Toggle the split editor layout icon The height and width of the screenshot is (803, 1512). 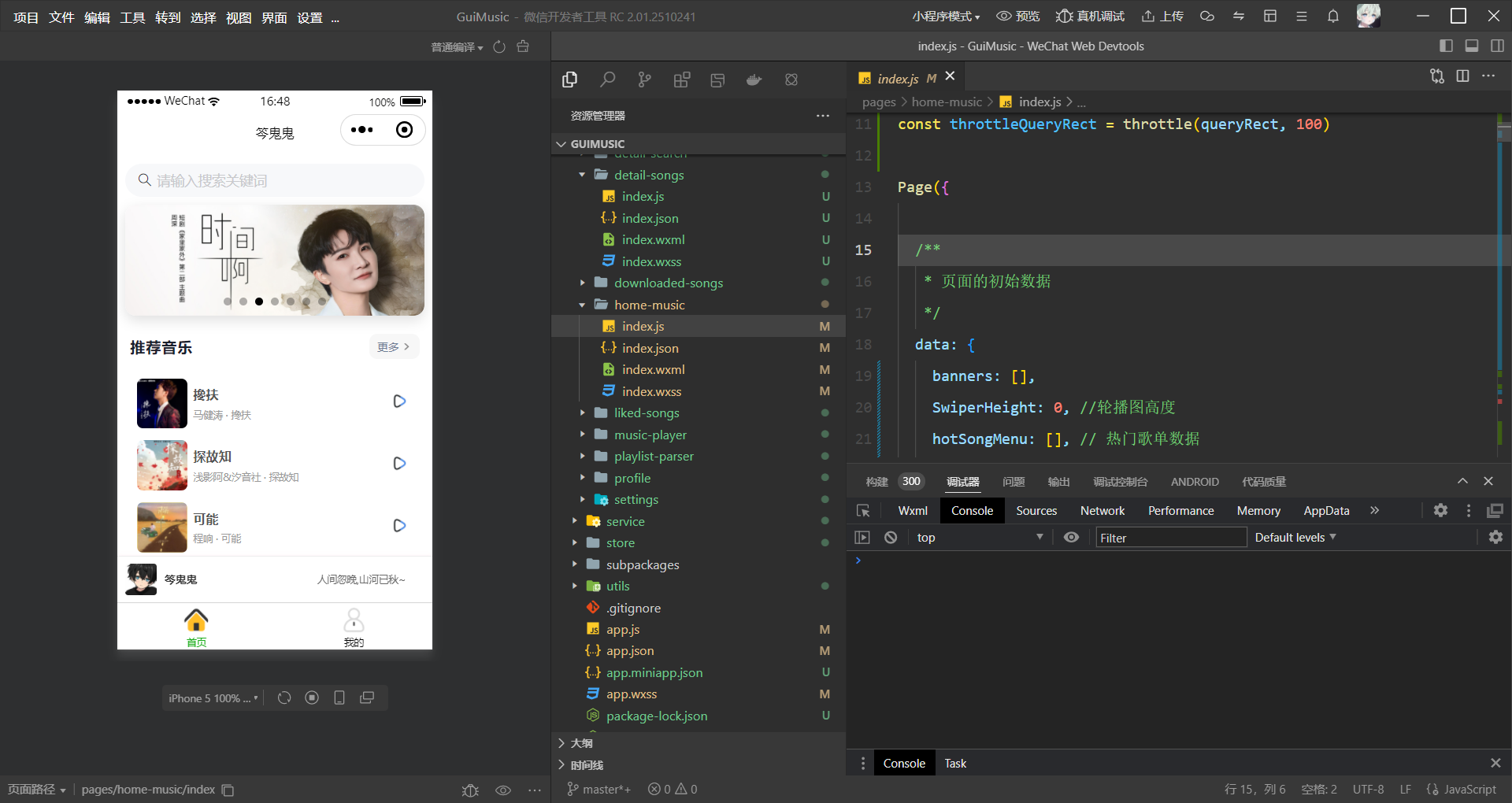click(1462, 76)
